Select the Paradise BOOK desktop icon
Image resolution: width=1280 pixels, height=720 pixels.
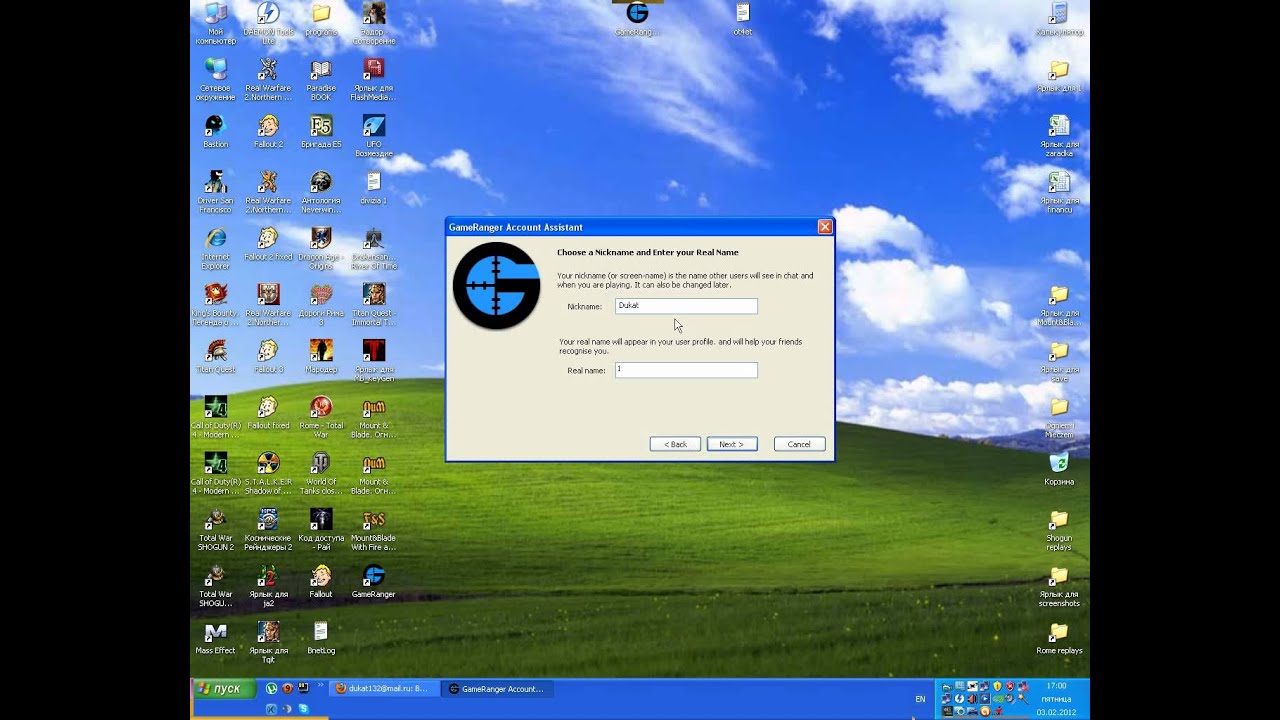321,80
